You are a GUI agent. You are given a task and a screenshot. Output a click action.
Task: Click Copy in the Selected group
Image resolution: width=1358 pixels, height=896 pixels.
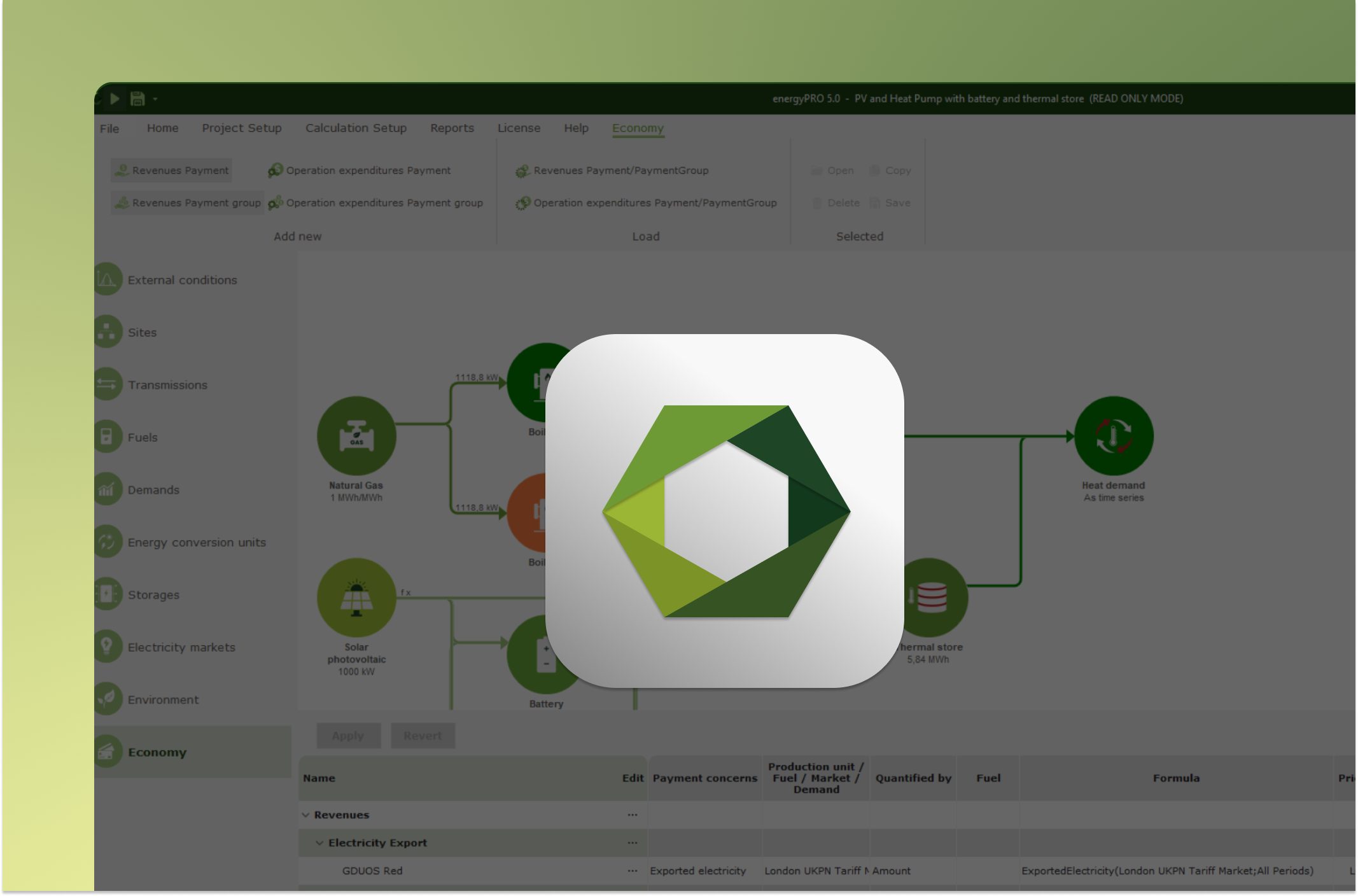(x=890, y=171)
